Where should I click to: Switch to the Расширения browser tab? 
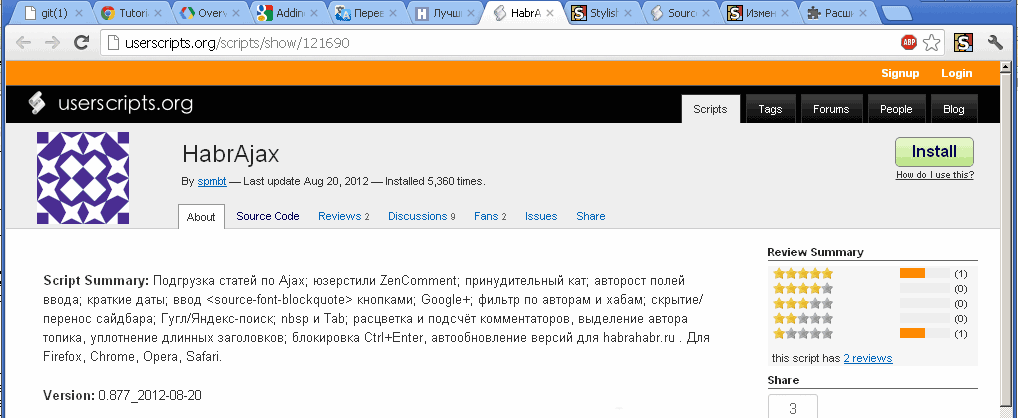(x=838, y=13)
